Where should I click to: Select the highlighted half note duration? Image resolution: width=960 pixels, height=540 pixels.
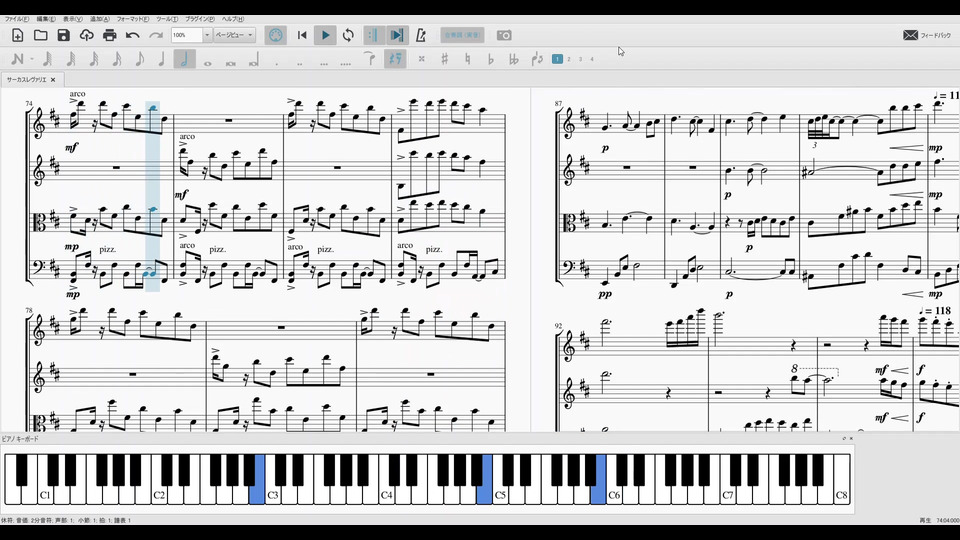(184, 59)
